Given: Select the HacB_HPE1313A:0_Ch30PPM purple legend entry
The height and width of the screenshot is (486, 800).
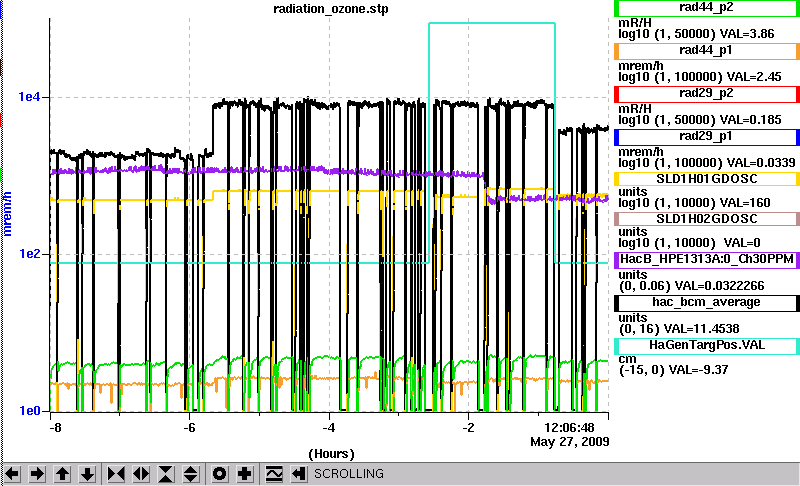Looking at the screenshot, I should 707,260.
